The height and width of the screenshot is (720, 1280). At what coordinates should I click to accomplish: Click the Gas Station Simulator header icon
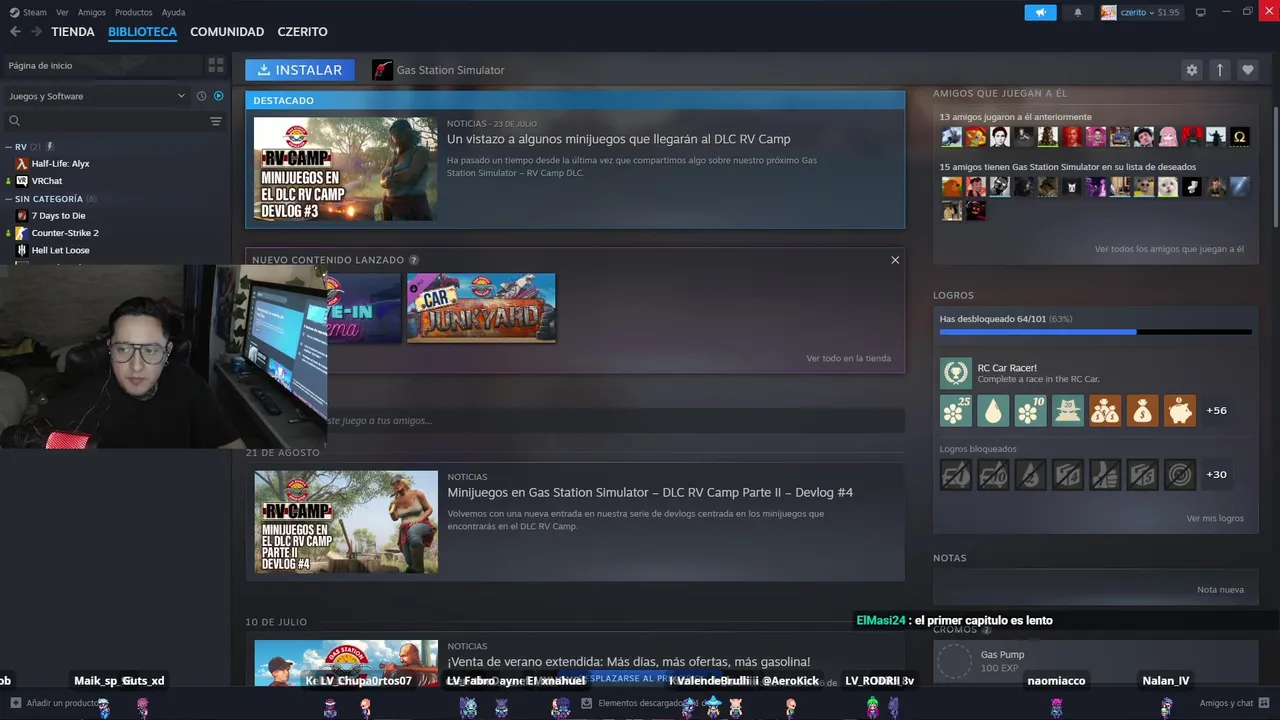click(382, 70)
